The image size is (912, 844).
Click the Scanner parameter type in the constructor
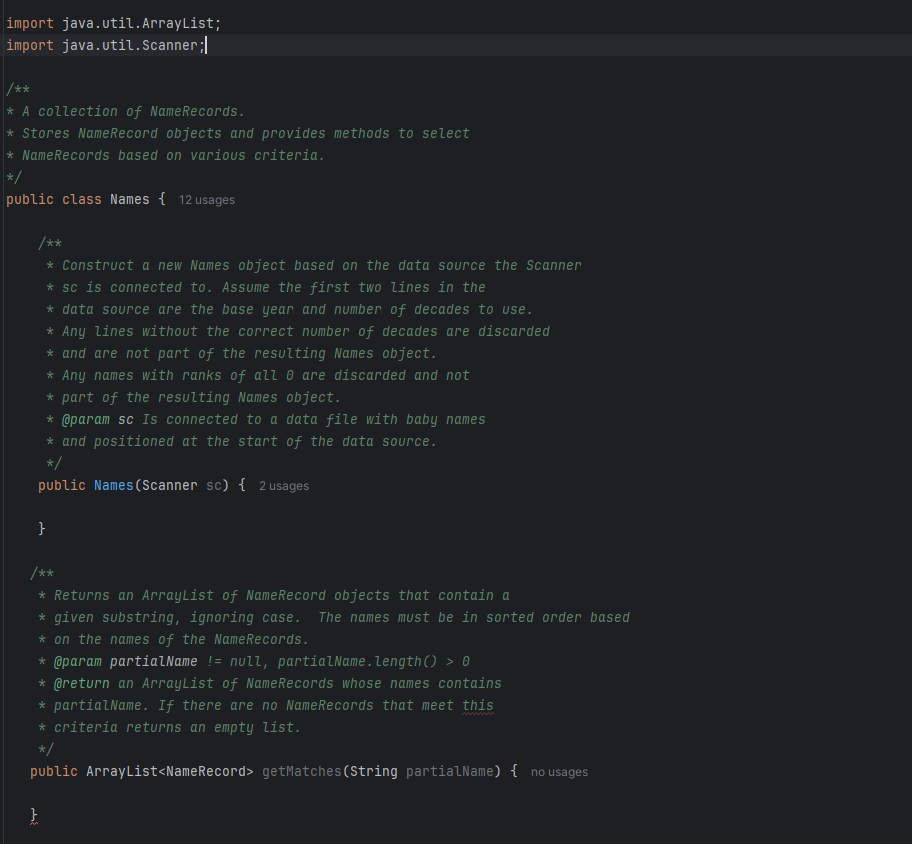pos(170,485)
